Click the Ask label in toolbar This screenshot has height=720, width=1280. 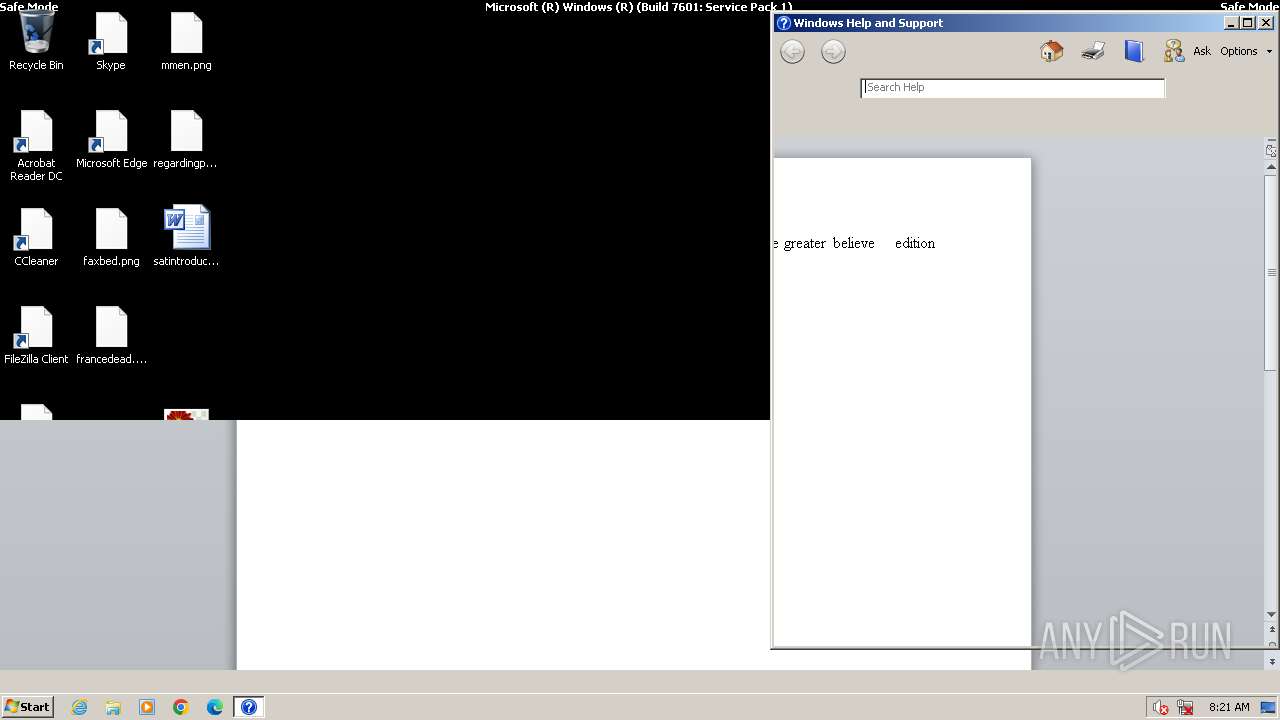[1202, 51]
